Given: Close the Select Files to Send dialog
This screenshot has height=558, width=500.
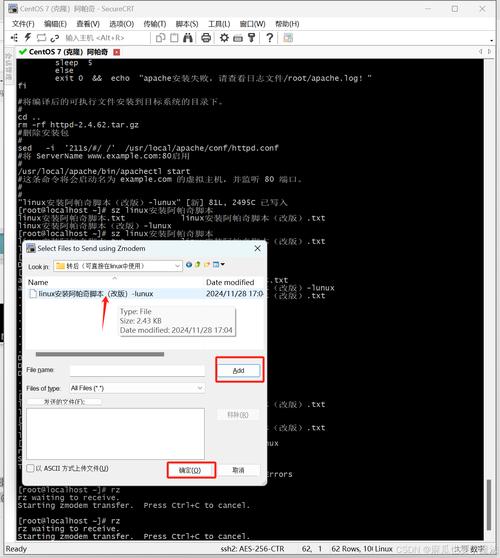Looking at the screenshot, I should (258, 248).
